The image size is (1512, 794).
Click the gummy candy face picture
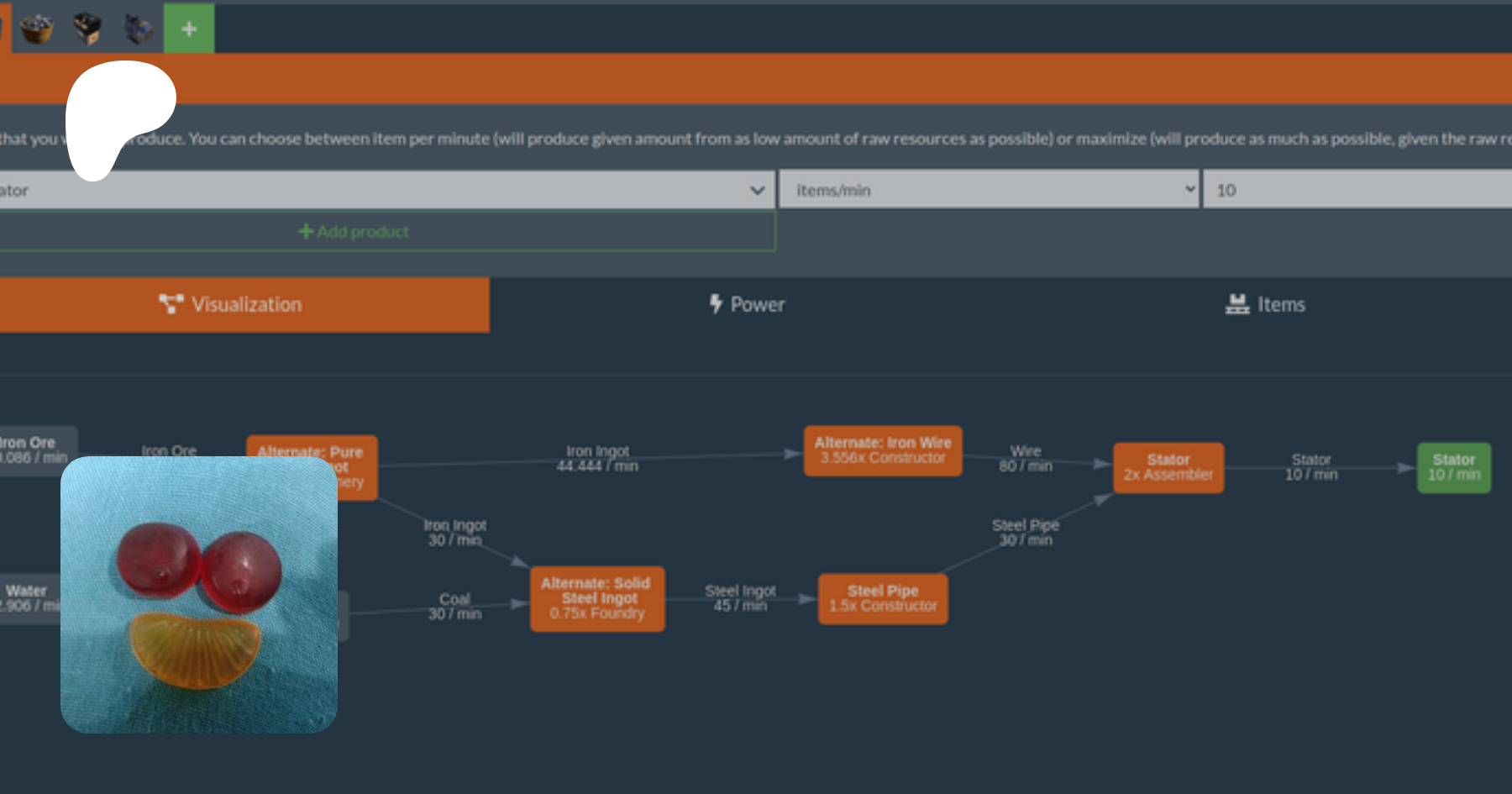point(199,594)
